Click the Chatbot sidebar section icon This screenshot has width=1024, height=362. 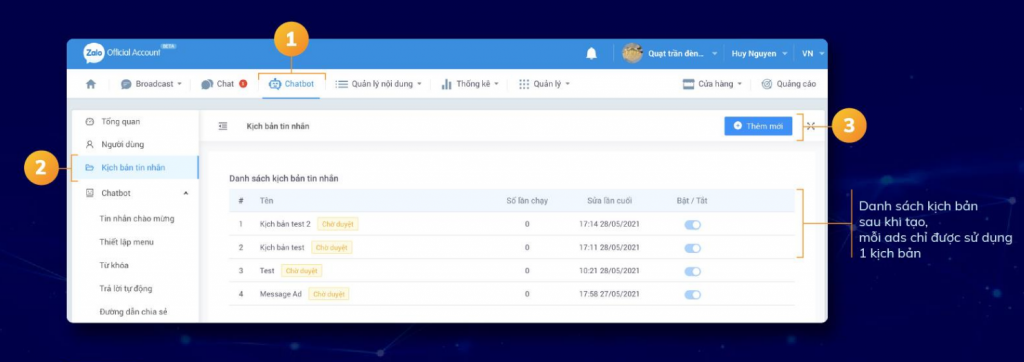pos(90,193)
